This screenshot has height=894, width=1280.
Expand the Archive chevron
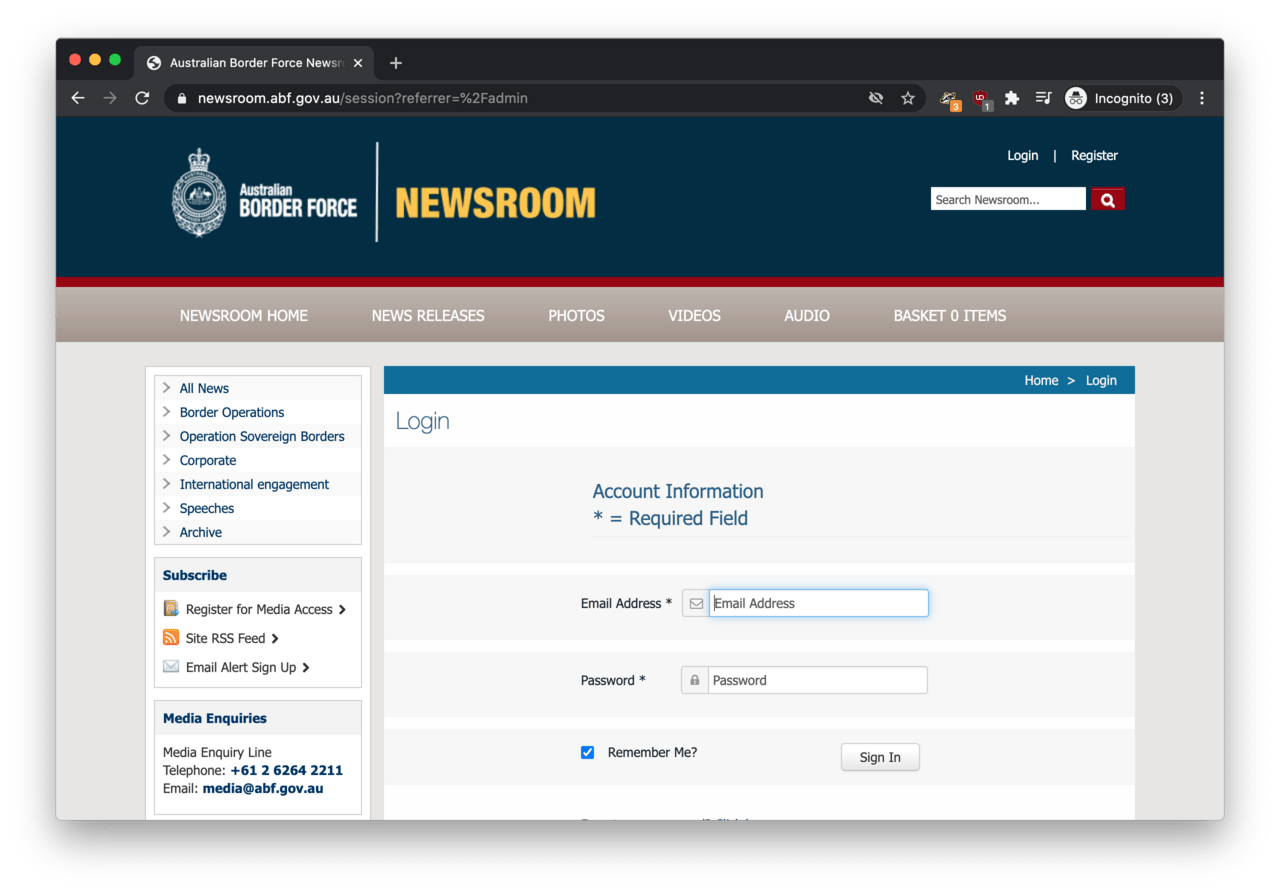[166, 532]
